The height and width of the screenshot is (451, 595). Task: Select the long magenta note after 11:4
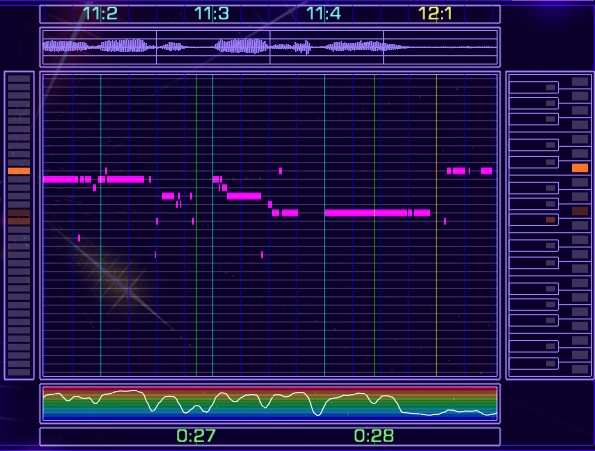(x=366, y=213)
